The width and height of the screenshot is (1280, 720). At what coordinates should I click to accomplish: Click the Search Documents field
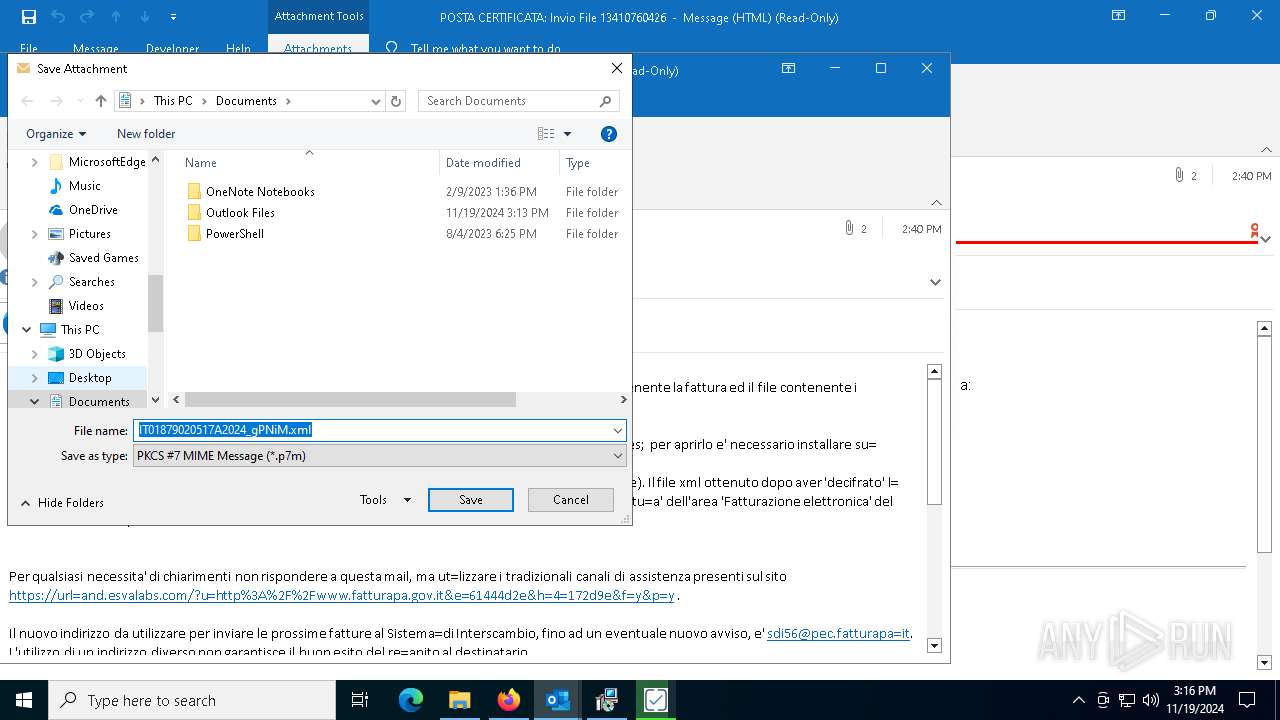pyautogui.click(x=519, y=101)
